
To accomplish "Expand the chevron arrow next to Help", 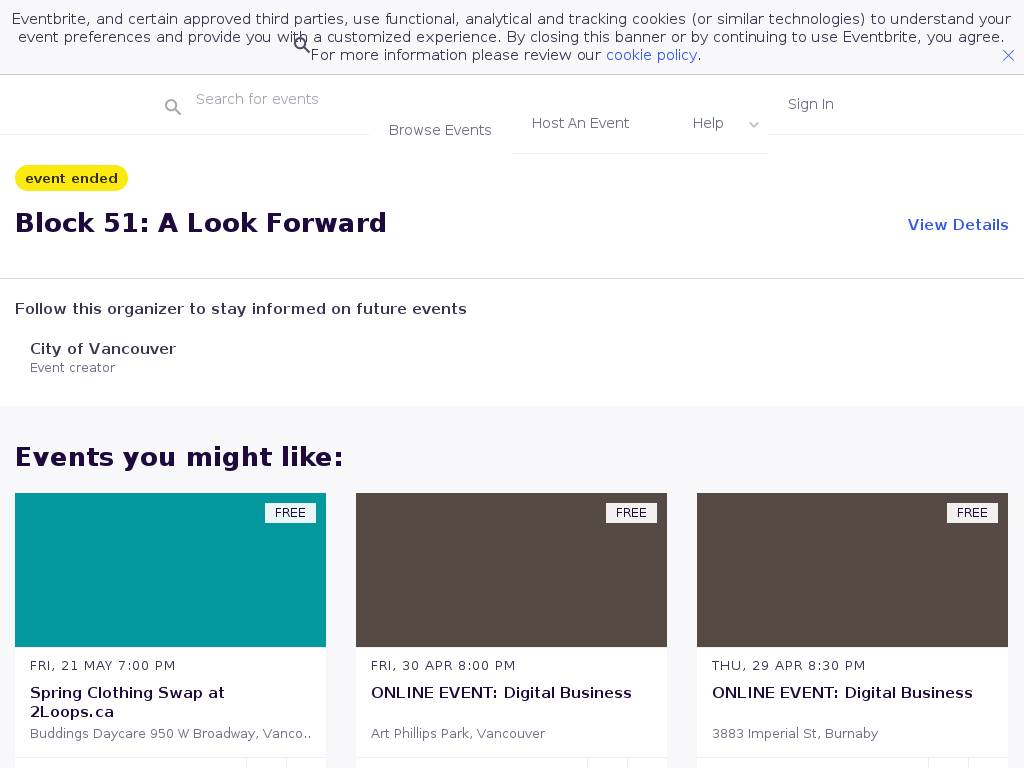I will pyautogui.click(x=754, y=125).
